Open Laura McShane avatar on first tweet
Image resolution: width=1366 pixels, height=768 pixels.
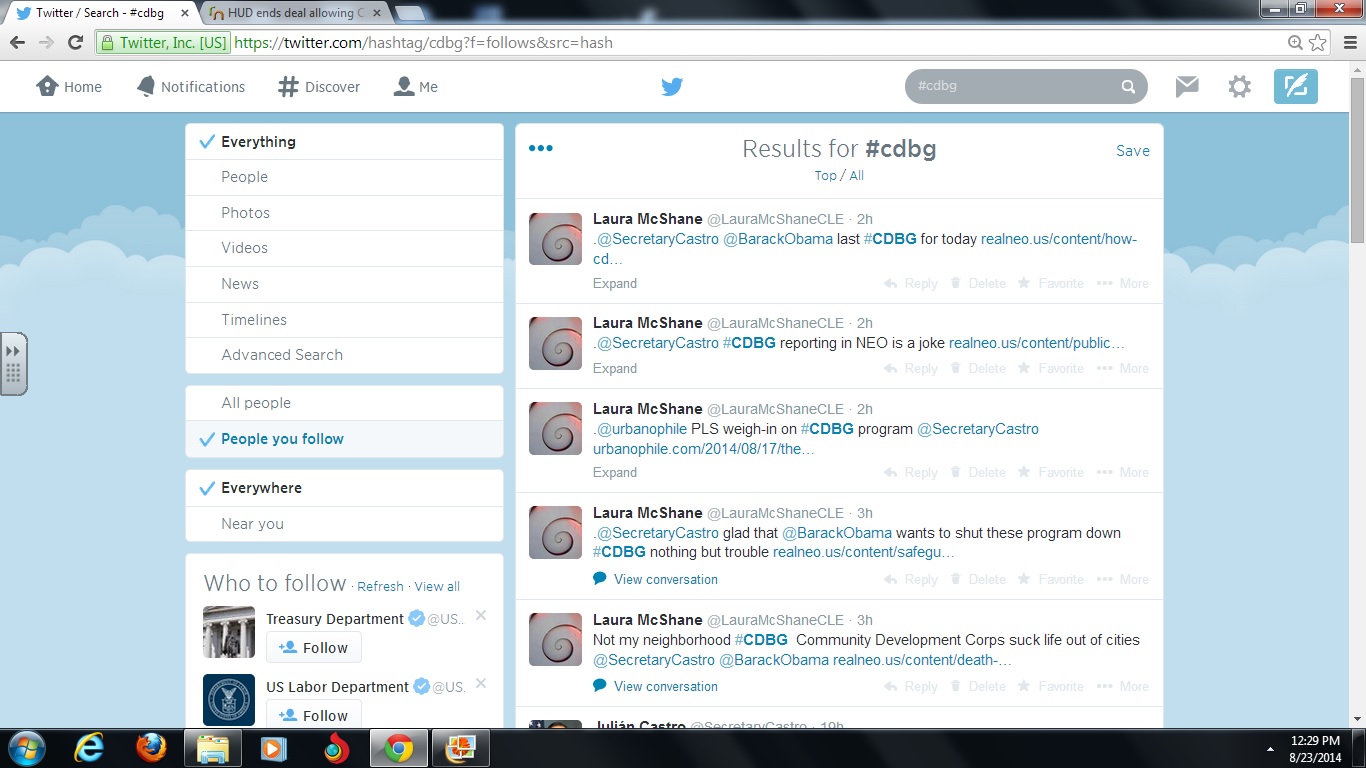click(555, 239)
